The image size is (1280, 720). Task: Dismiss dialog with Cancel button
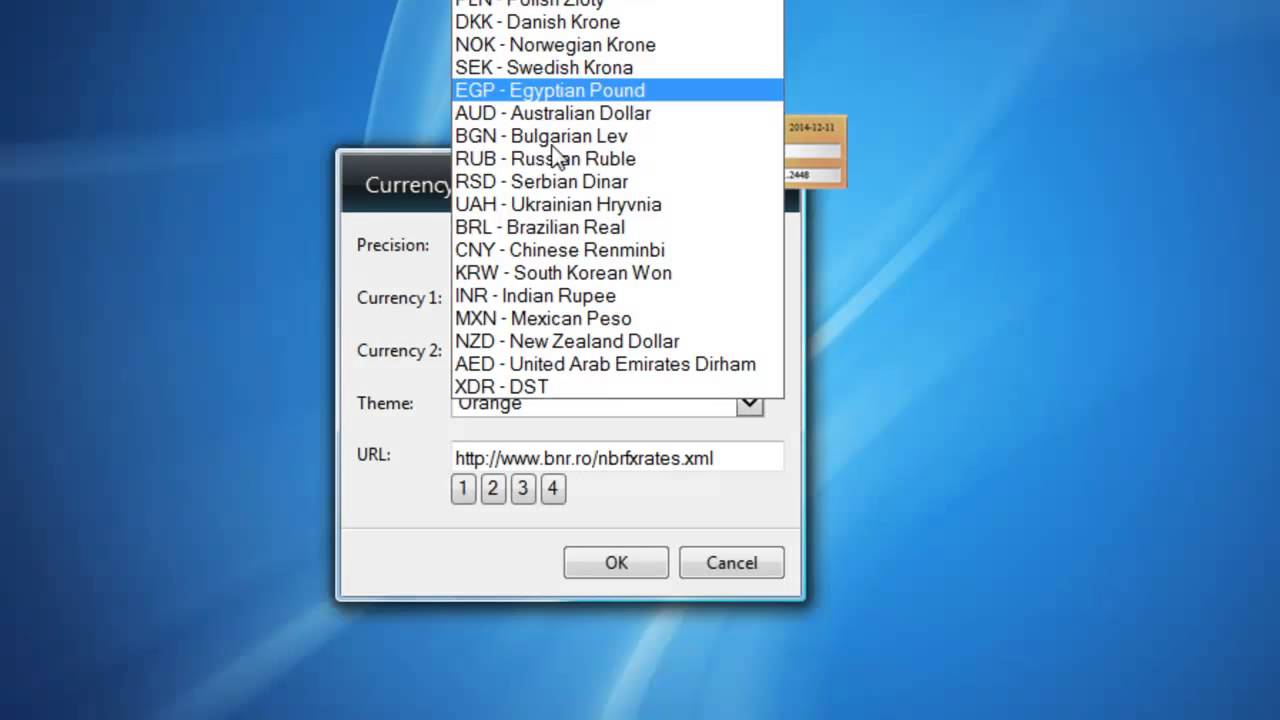pyautogui.click(x=732, y=563)
